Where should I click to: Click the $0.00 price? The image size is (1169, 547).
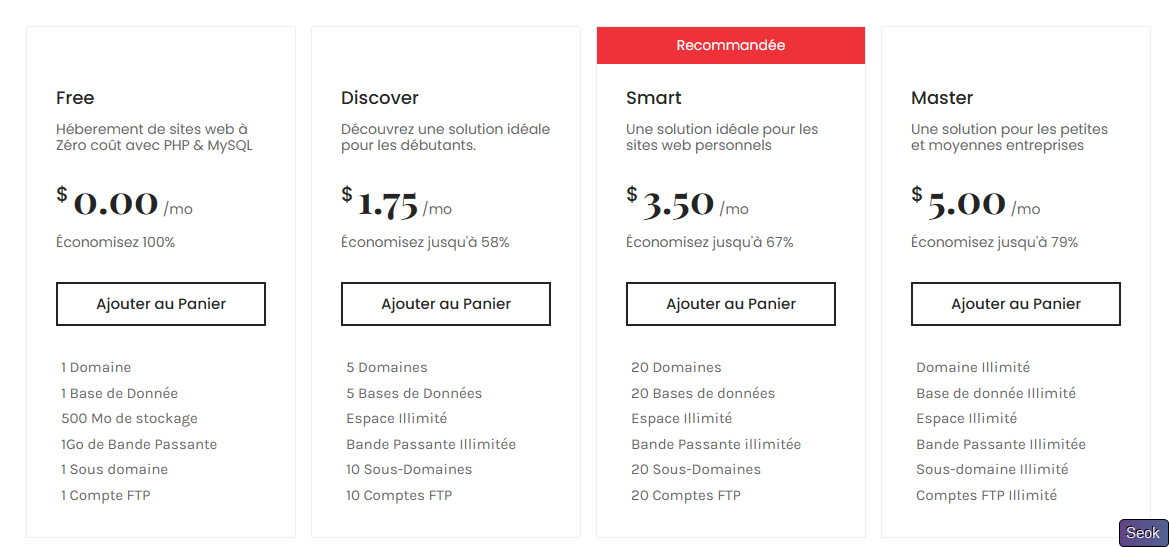point(116,204)
